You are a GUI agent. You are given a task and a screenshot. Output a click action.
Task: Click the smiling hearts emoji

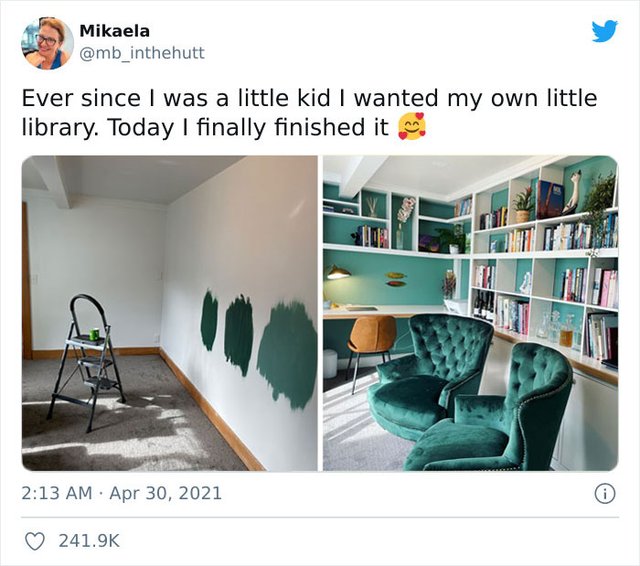412,127
